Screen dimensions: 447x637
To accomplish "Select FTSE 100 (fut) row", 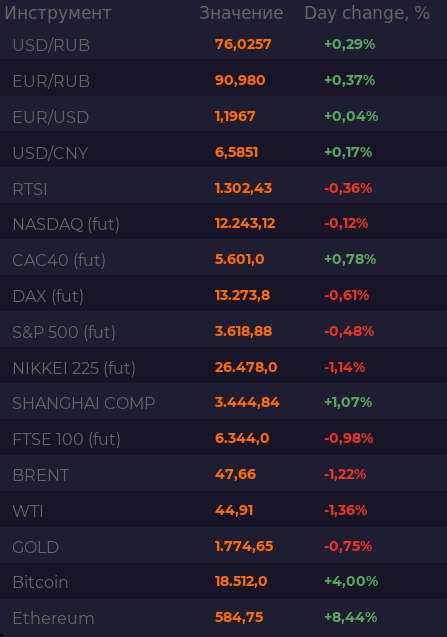I will [x=224, y=439].
